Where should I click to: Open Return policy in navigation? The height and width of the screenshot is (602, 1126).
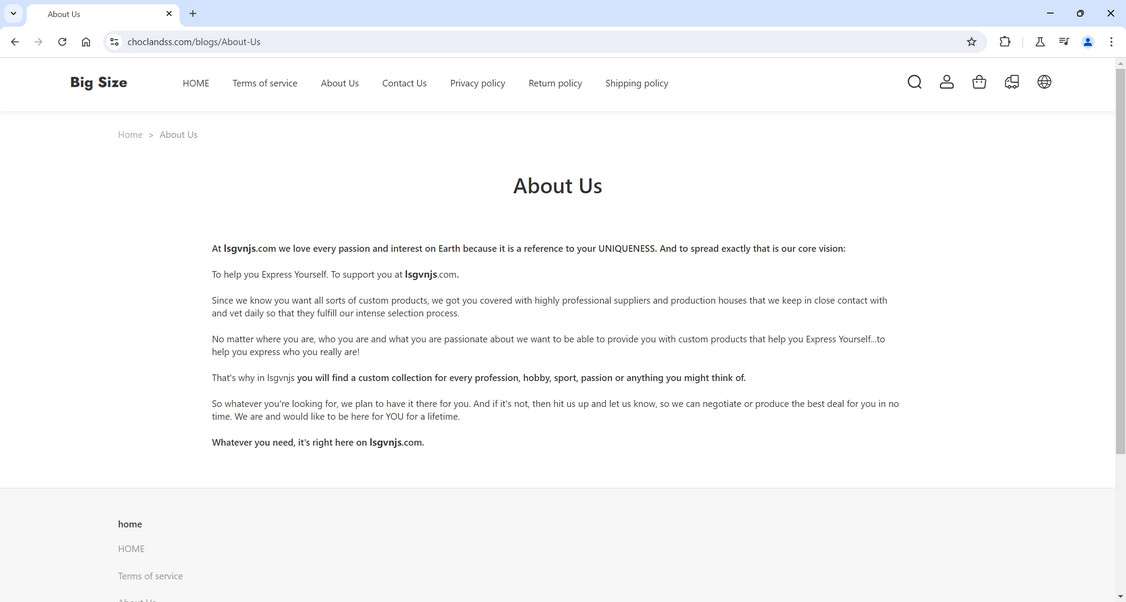555,83
